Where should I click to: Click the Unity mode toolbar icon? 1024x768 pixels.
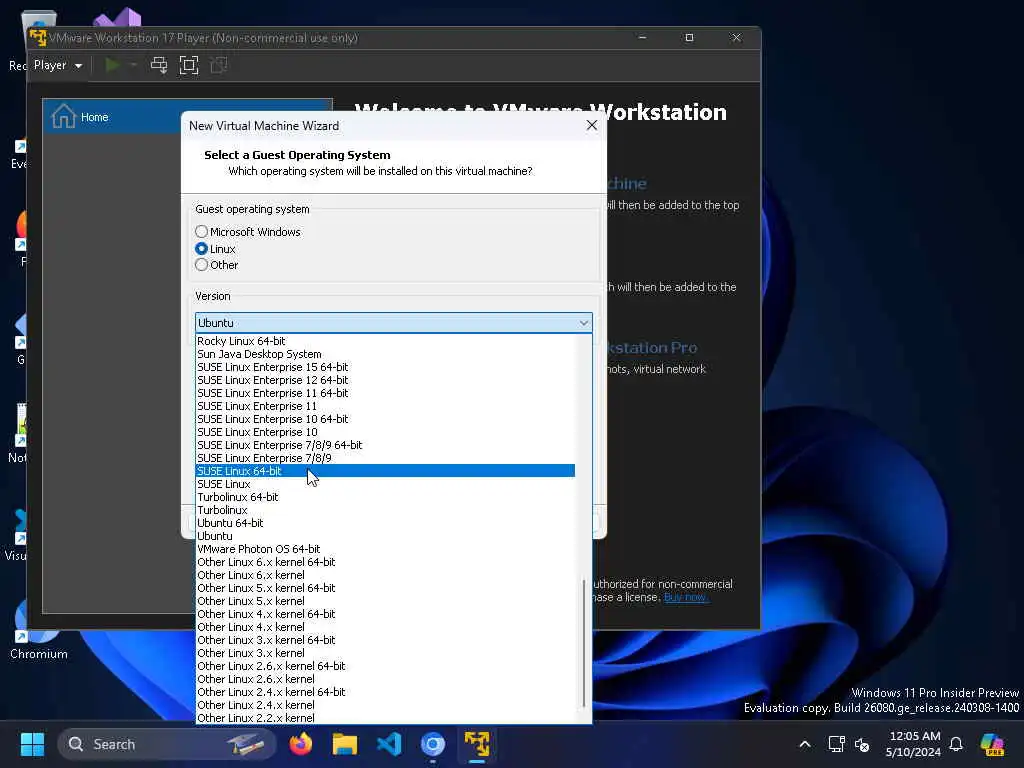click(x=219, y=65)
